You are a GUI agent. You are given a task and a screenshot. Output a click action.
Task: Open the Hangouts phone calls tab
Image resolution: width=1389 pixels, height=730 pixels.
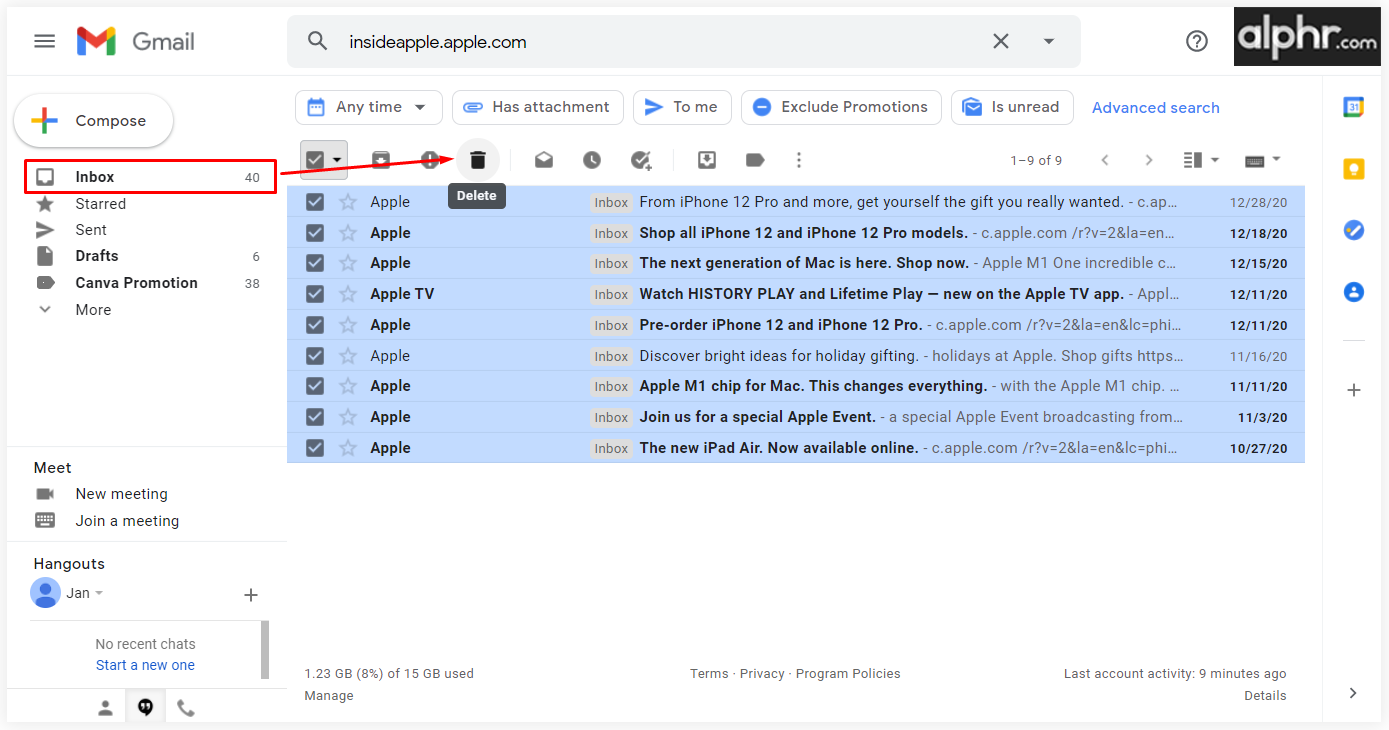coord(186,708)
